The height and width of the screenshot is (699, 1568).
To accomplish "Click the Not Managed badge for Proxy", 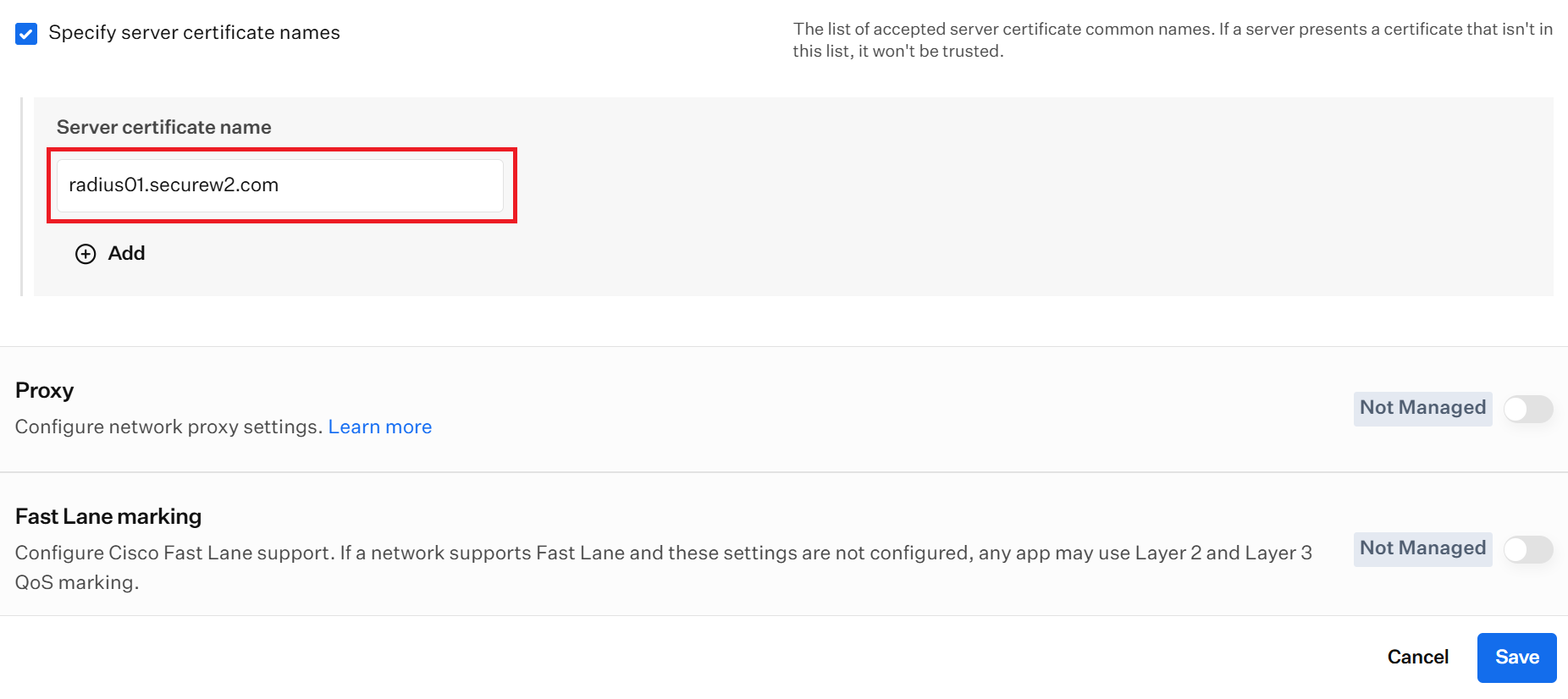I will click(x=1422, y=408).
